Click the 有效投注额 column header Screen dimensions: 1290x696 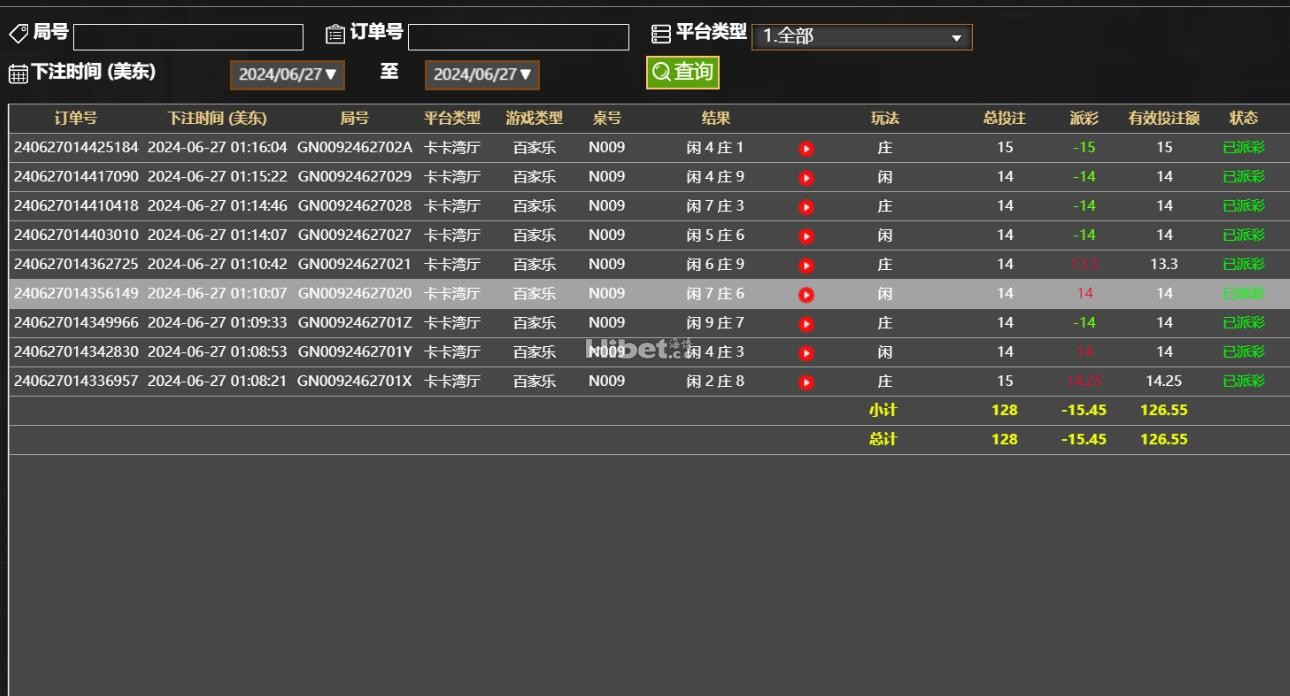coord(1164,118)
